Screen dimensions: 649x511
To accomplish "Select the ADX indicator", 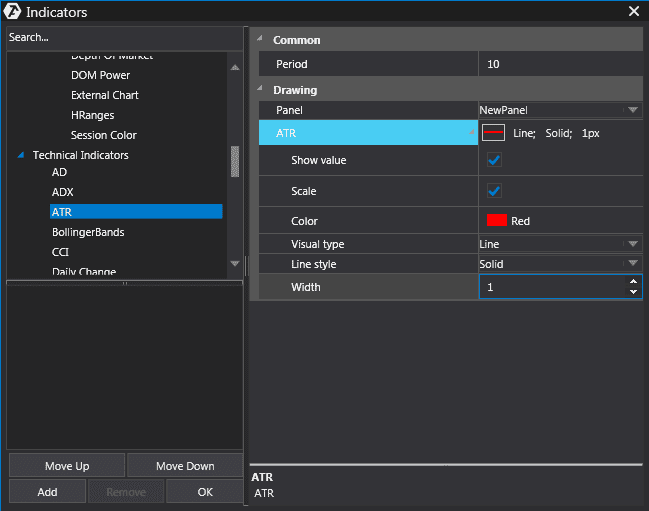I will [63, 191].
